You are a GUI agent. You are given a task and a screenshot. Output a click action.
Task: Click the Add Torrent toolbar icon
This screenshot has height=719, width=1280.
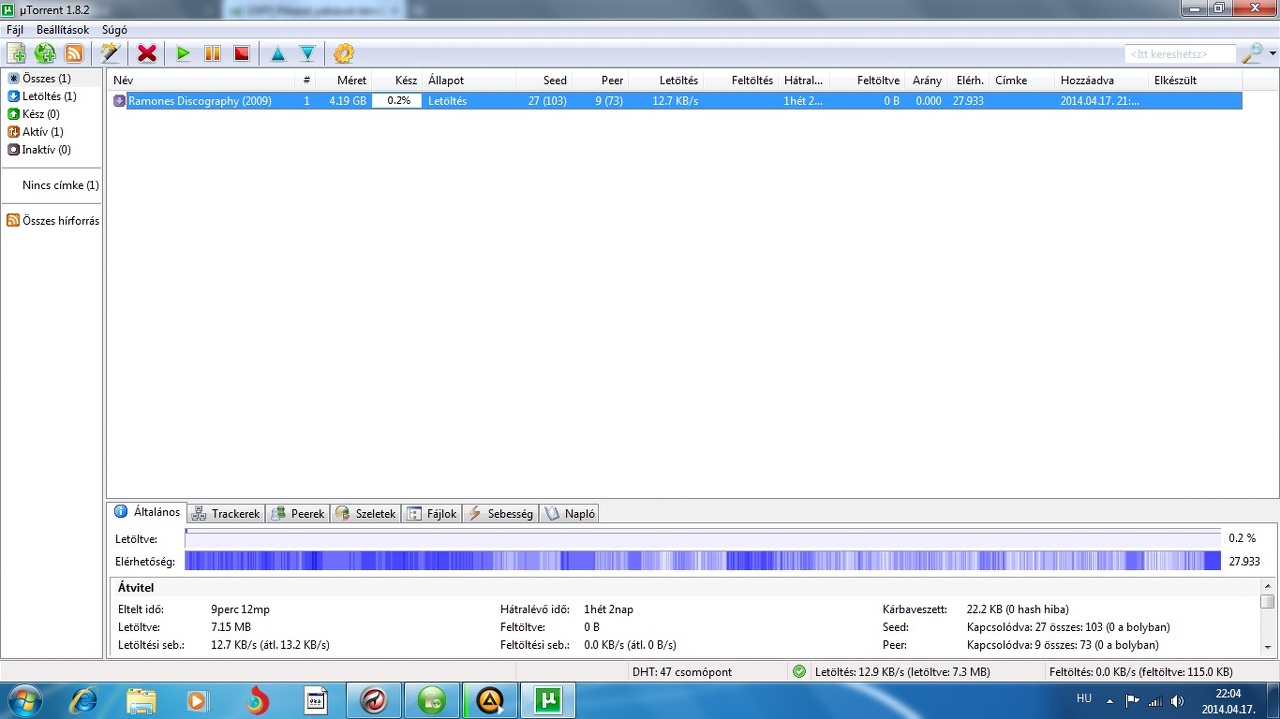tap(16, 53)
